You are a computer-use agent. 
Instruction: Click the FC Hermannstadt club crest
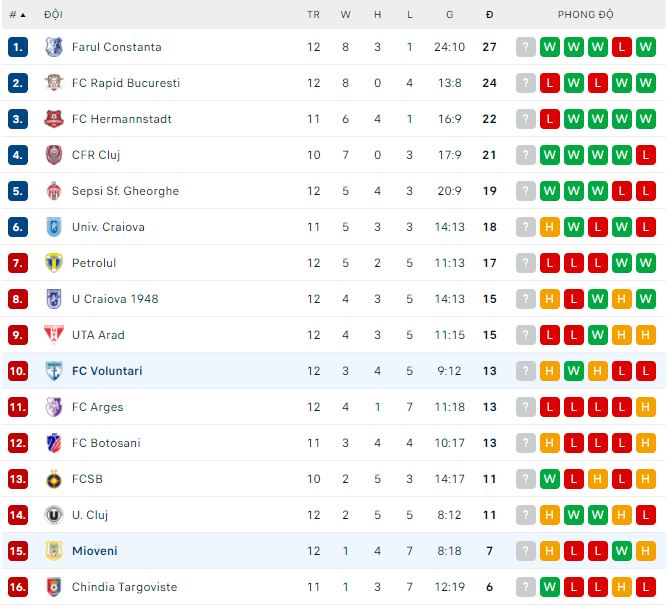pyautogui.click(x=54, y=119)
